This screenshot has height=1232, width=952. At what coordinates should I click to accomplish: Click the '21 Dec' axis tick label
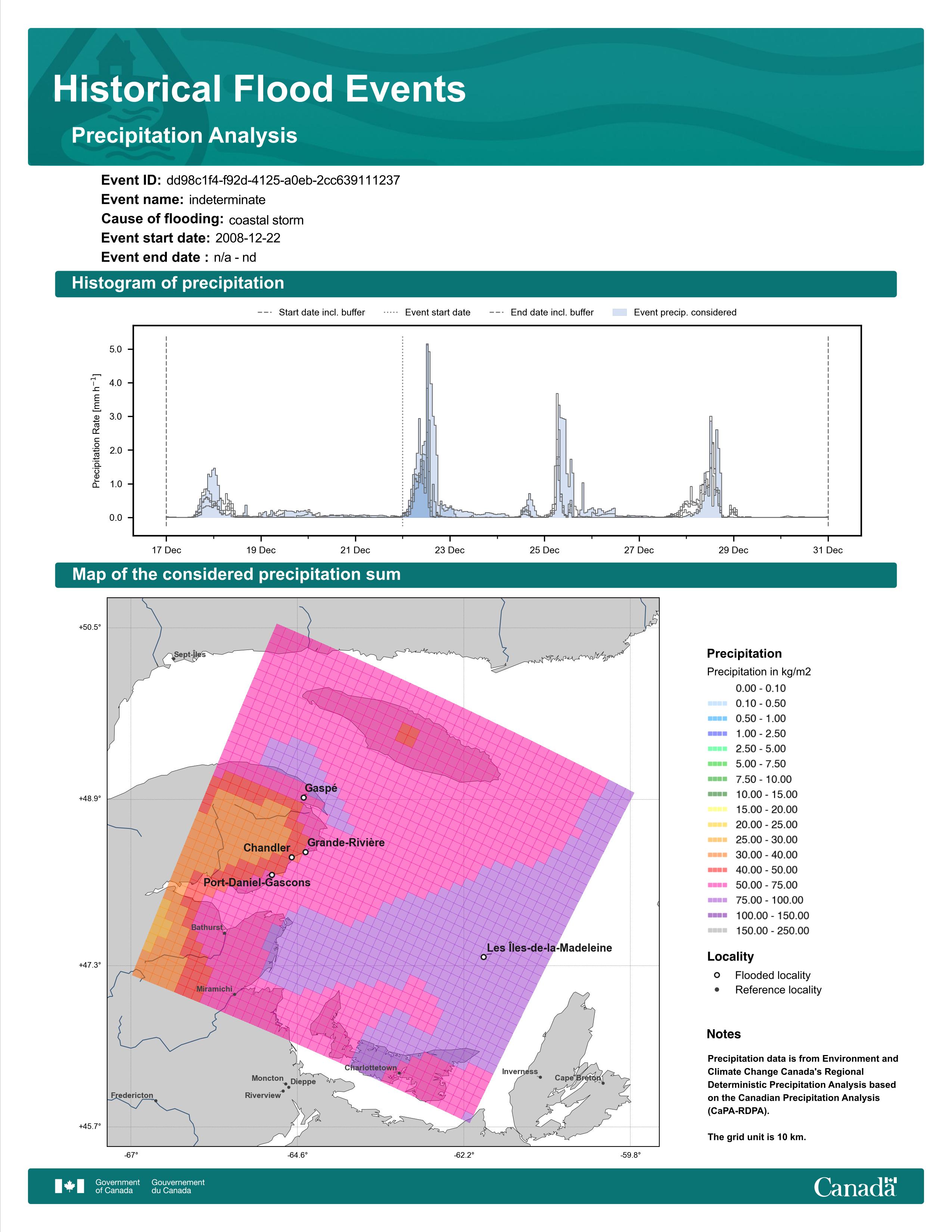click(x=355, y=550)
